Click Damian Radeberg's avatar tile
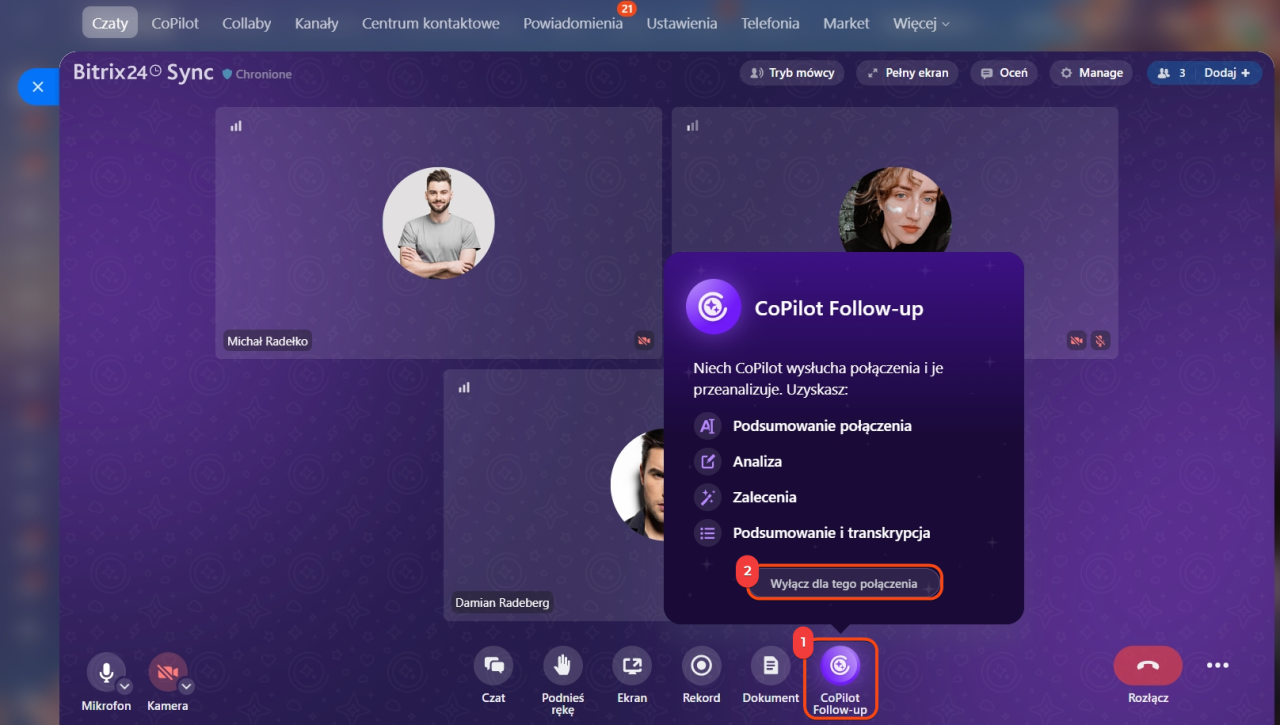The width and height of the screenshot is (1280, 725). [637, 485]
